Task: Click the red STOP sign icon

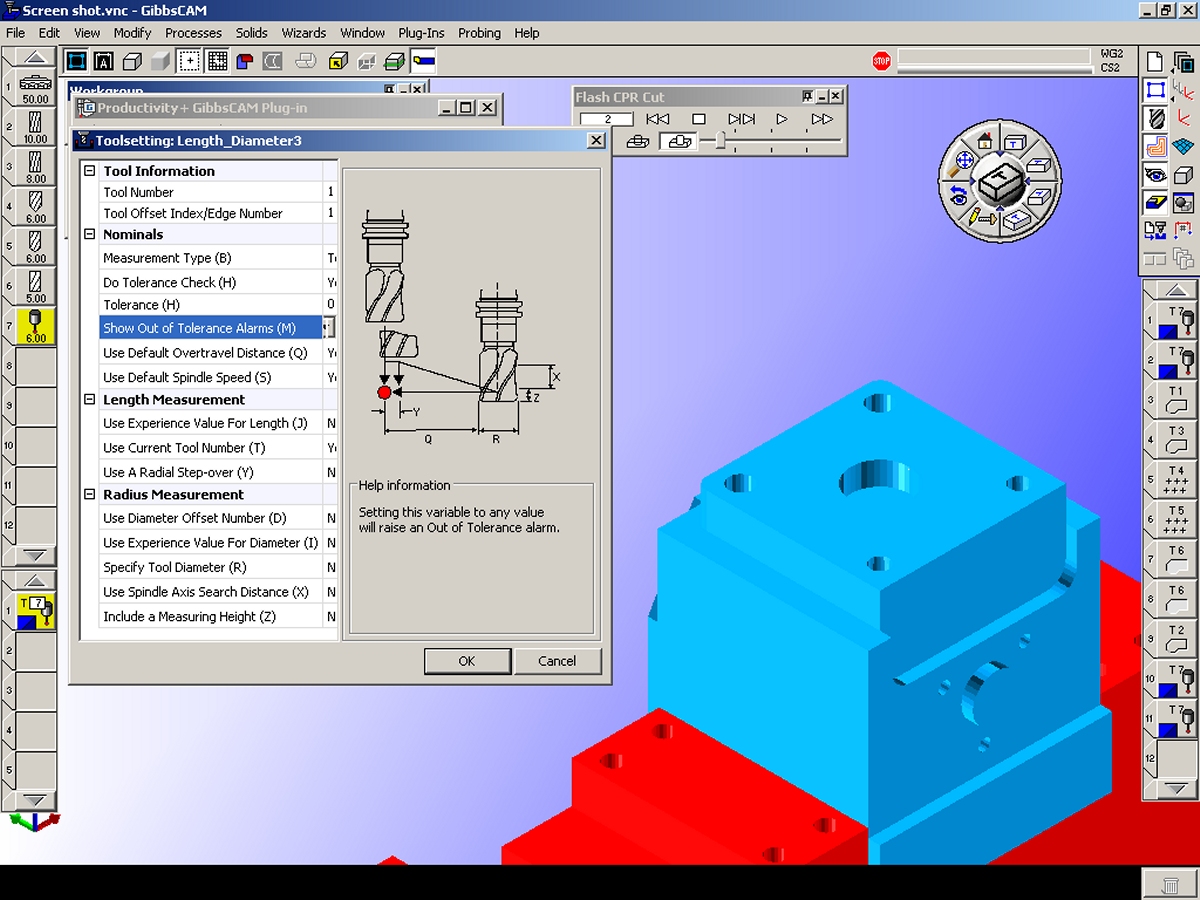Action: (x=881, y=62)
